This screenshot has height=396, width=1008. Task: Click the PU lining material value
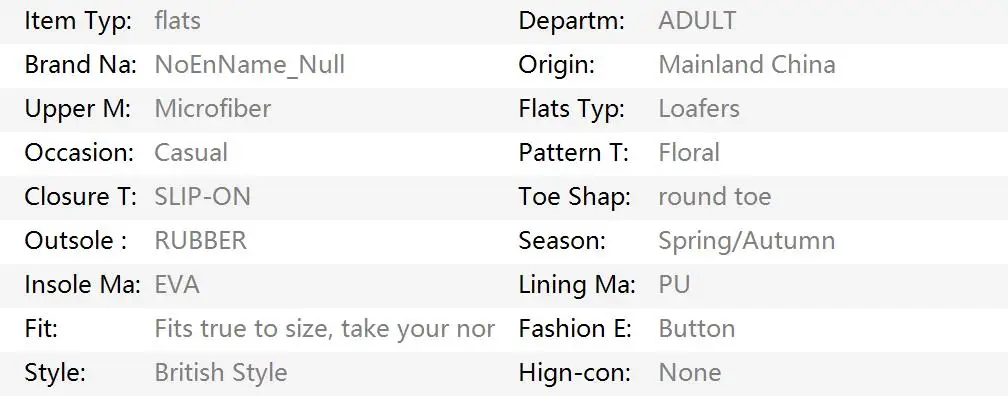point(674,285)
